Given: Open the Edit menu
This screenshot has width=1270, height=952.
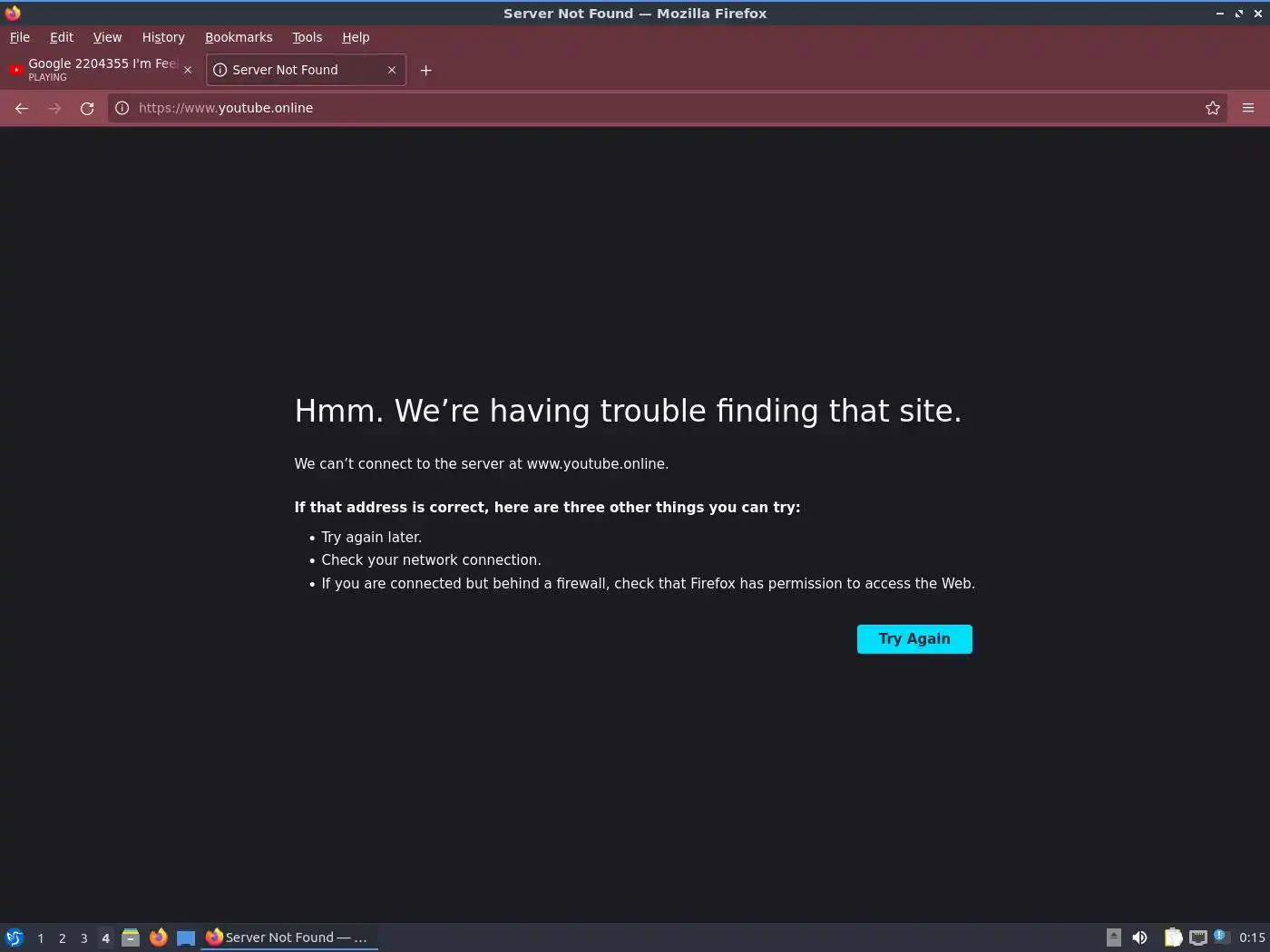Looking at the screenshot, I should click(62, 37).
